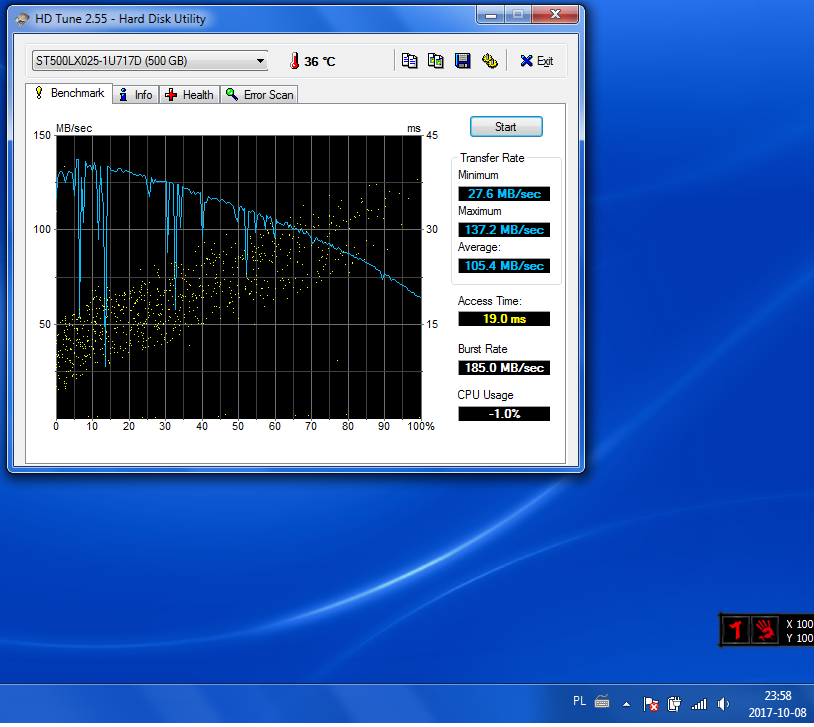Viewport: 814px width, 727px height.
Task: Copy benchmark results to clipboard as text
Action: coord(409,61)
